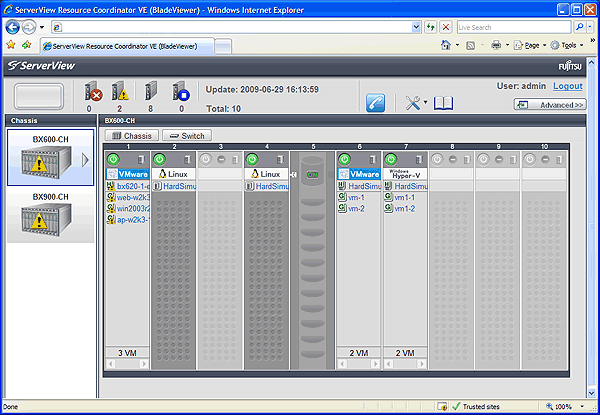Toggle power button of blade 9

pyautogui.click(x=484, y=159)
